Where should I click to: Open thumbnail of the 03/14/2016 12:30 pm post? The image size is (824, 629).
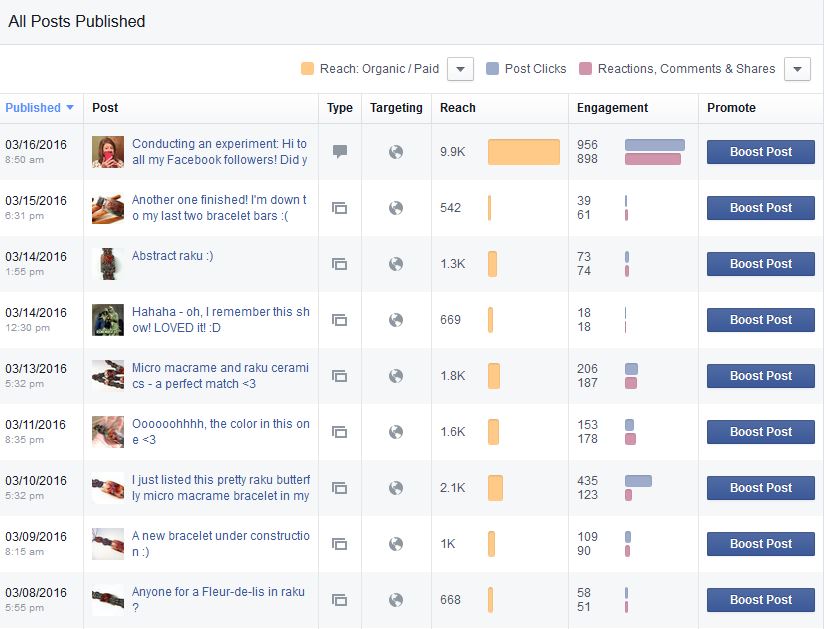tap(108, 319)
